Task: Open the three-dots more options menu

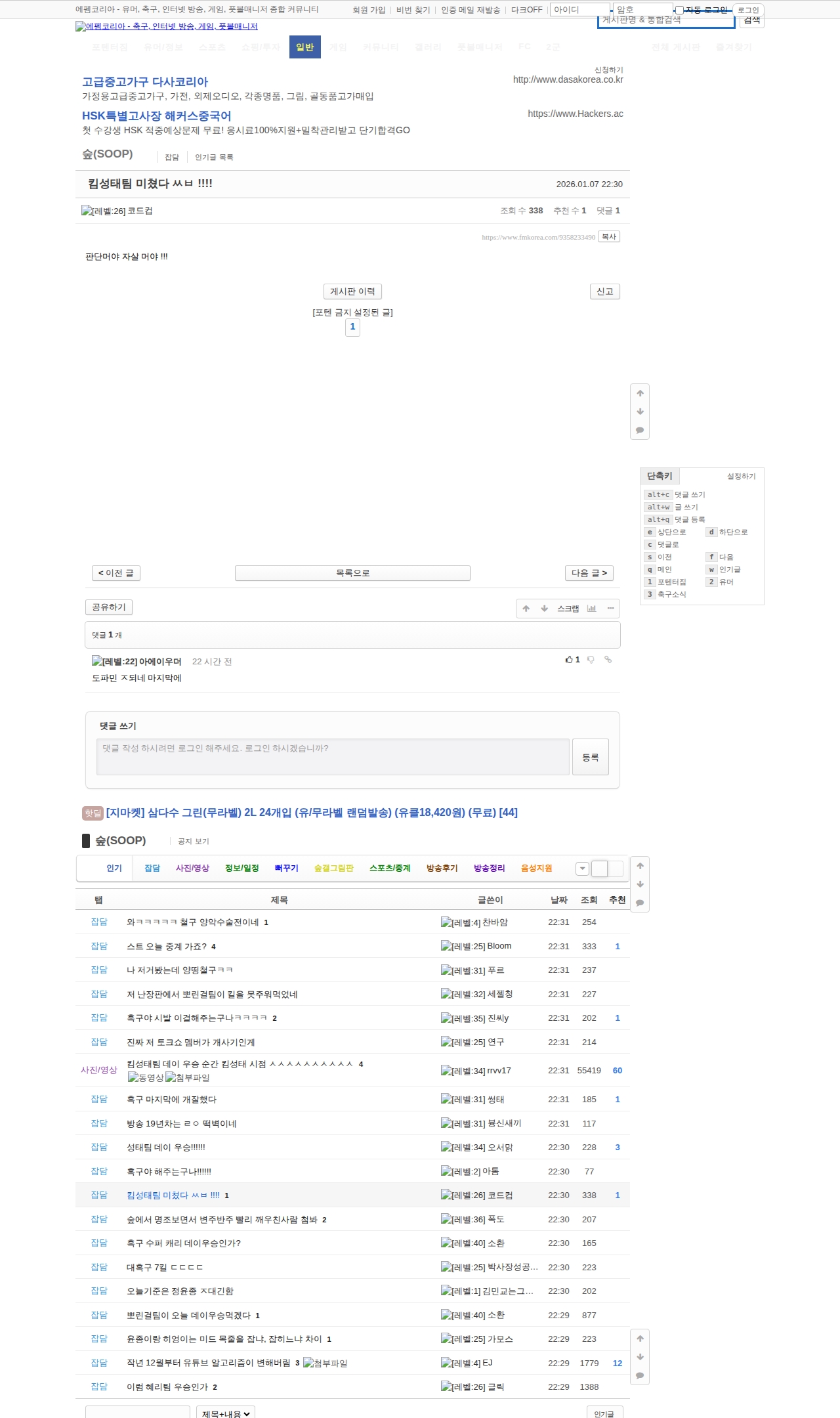Action: click(x=610, y=609)
